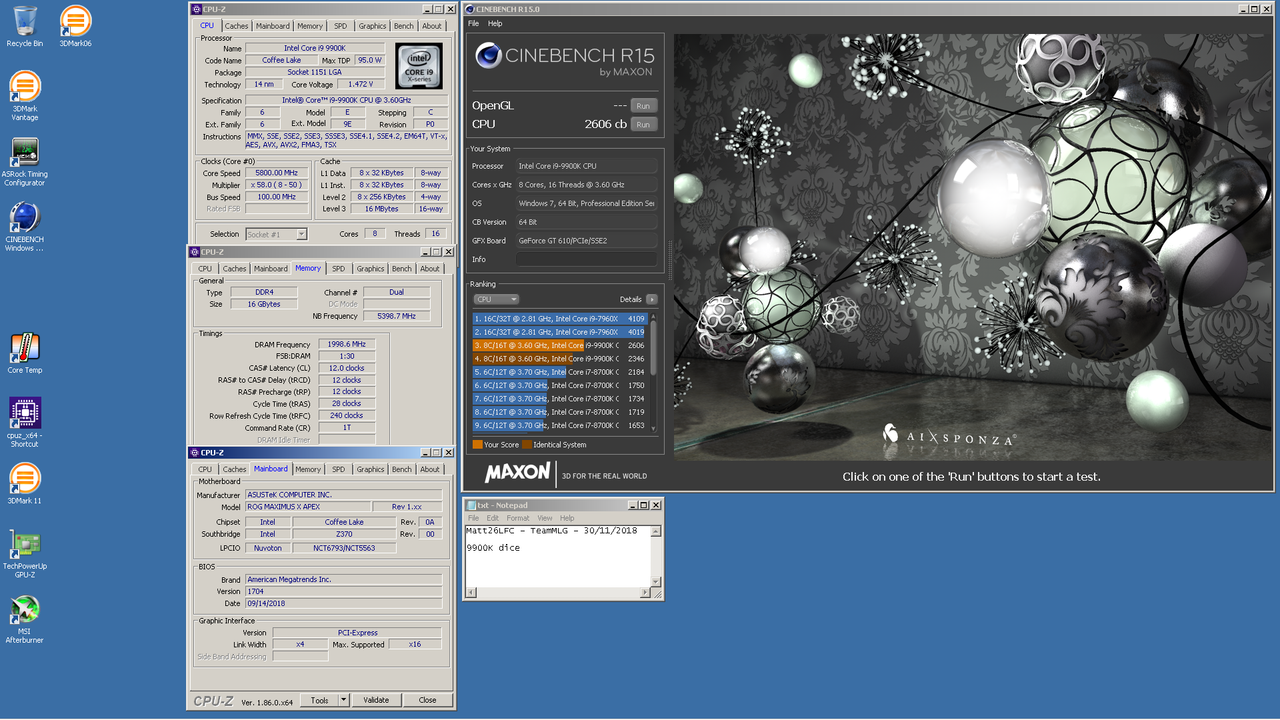The height and width of the screenshot is (720, 1280).
Task: Click the GFX Board GeForce GT 610 field
Action: (x=586, y=240)
